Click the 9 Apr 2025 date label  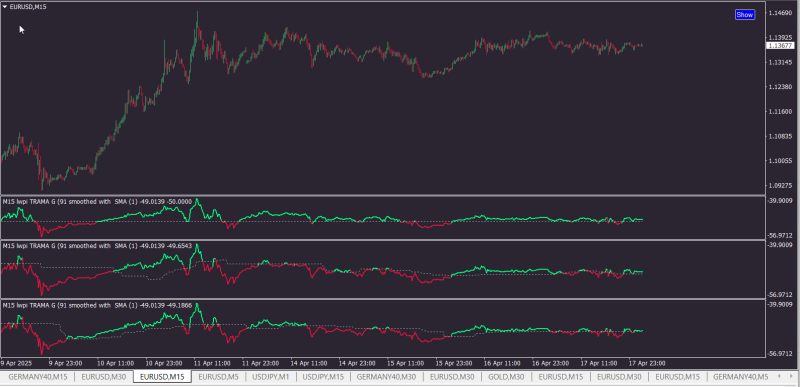tap(17, 364)
